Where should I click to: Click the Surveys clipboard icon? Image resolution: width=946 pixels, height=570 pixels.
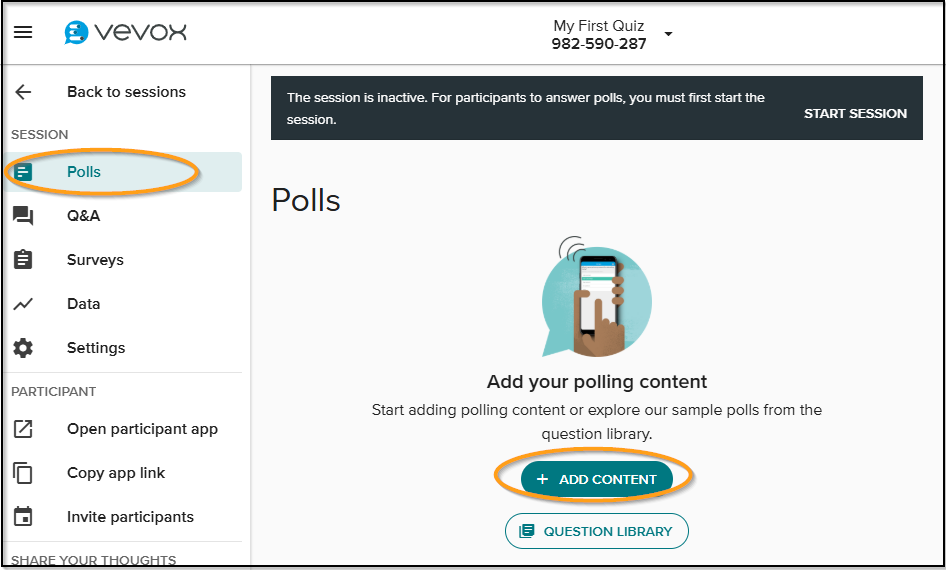(x=23, y=259)
